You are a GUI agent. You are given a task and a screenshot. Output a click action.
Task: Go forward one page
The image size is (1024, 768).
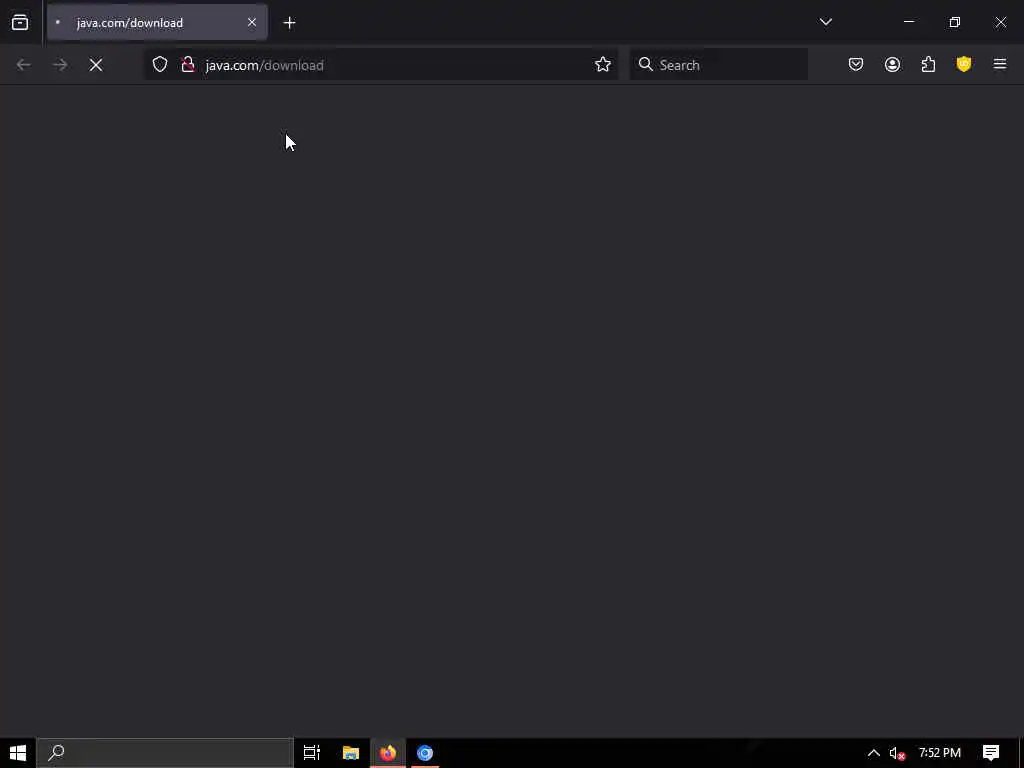60,65
